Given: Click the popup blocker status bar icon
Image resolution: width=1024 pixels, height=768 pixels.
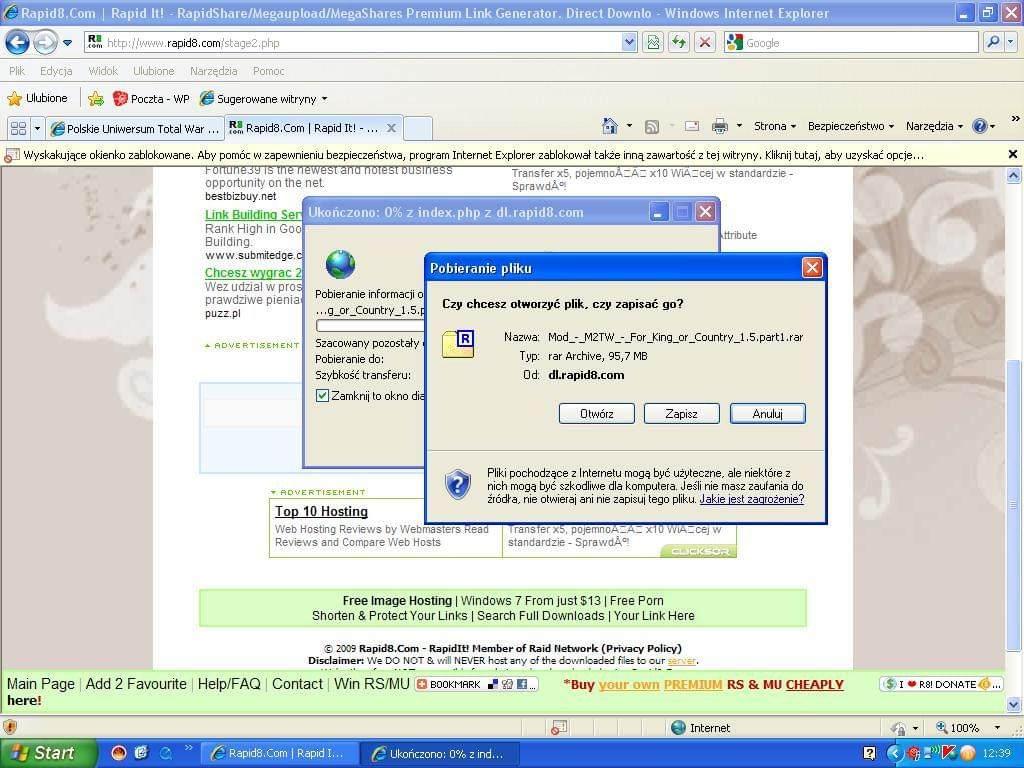Looking at the screenshot, I should click(x=558, y=728).
